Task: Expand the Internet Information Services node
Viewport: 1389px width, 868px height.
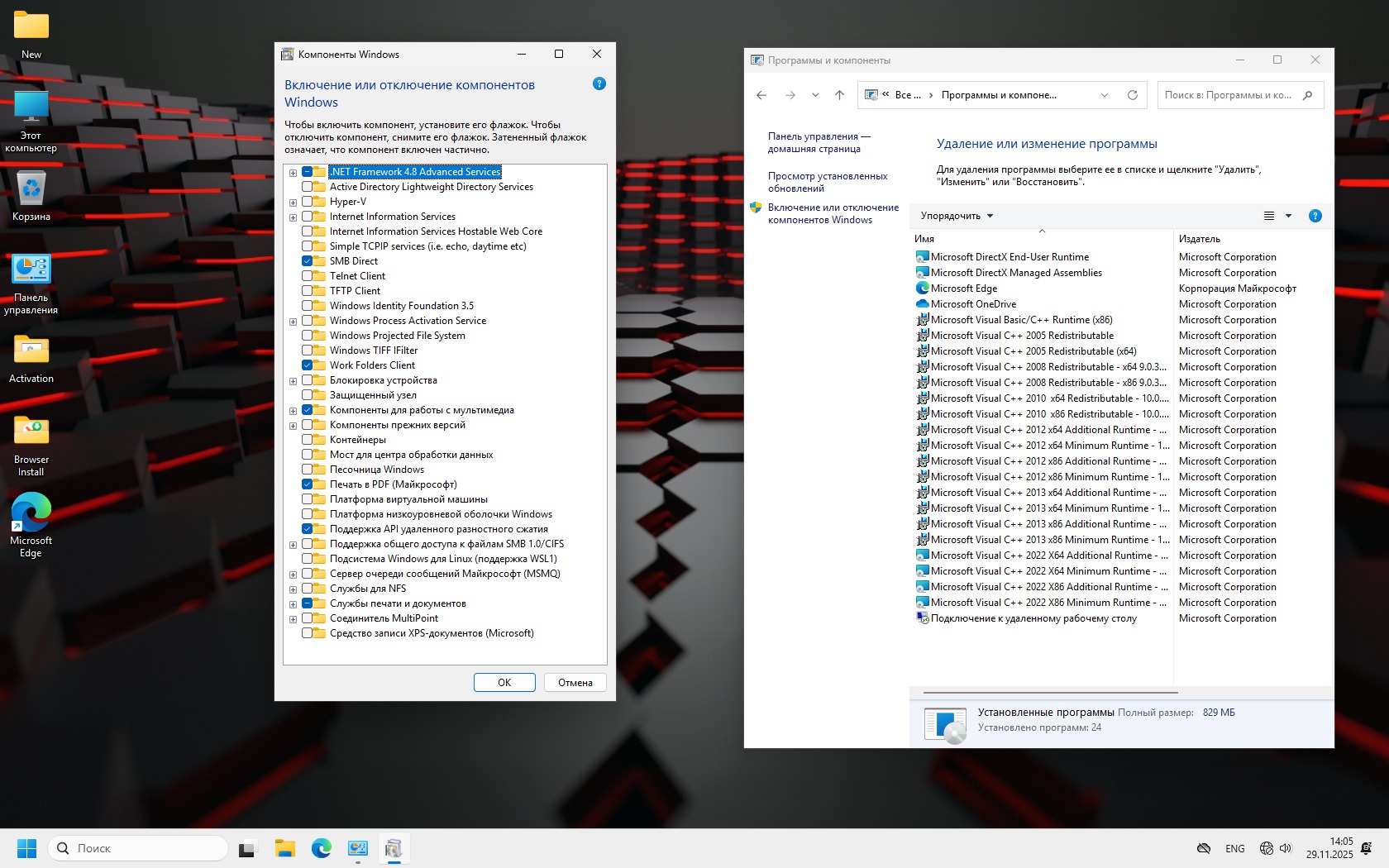Action: coord(293,217)
